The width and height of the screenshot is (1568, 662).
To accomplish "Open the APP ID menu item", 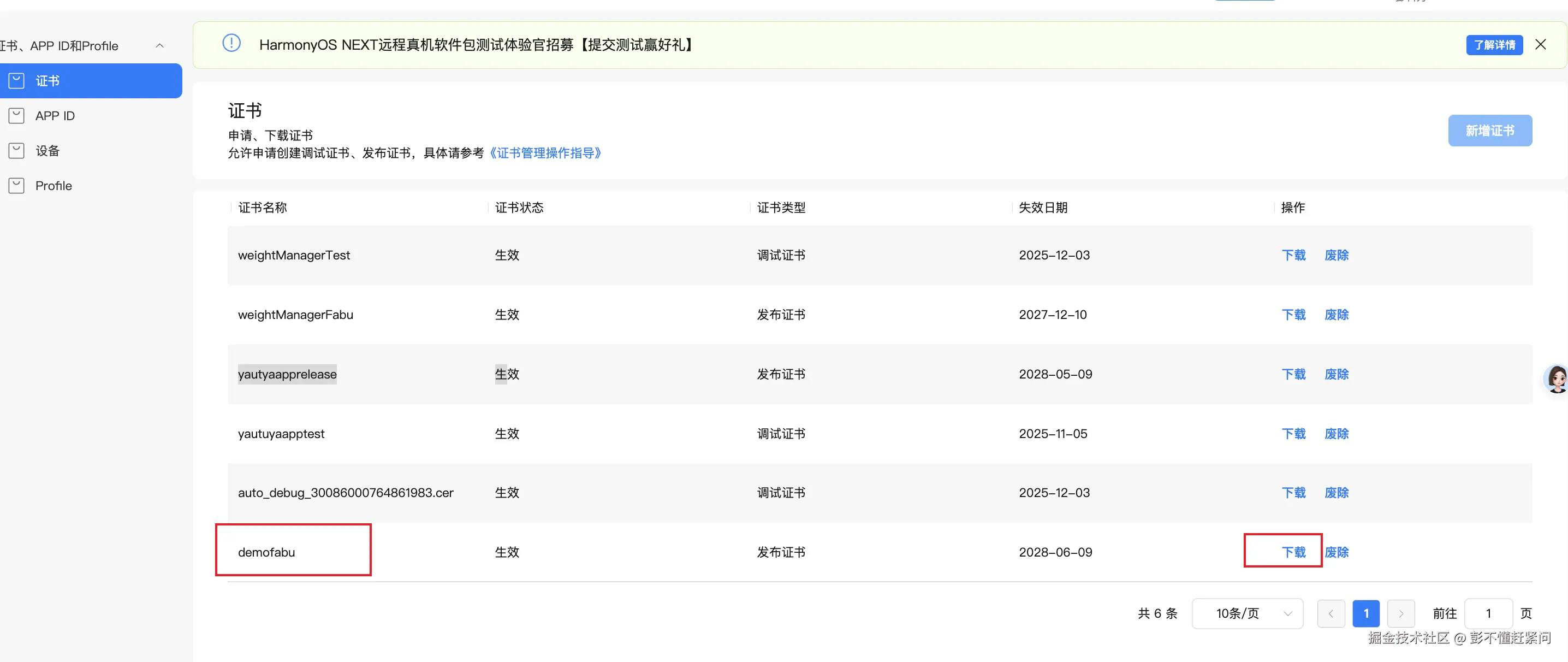I will click(55, 116).
